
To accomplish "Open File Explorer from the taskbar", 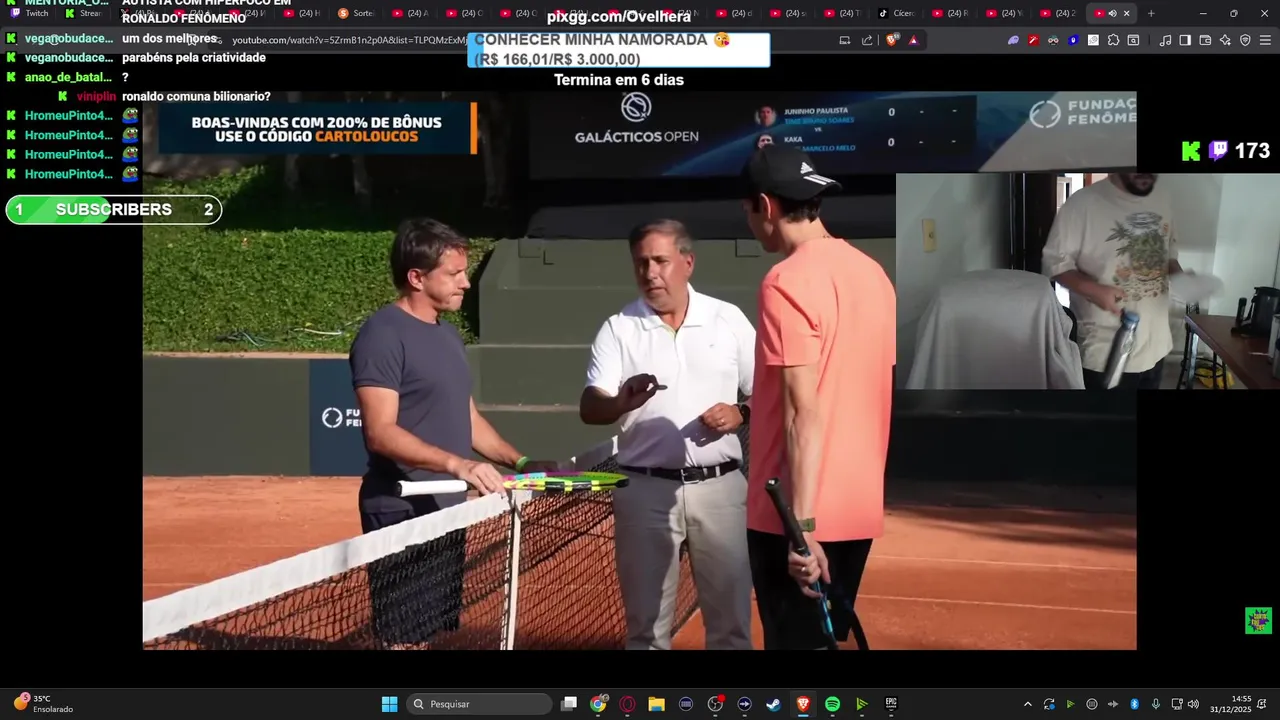I will (x=656, y=704).
